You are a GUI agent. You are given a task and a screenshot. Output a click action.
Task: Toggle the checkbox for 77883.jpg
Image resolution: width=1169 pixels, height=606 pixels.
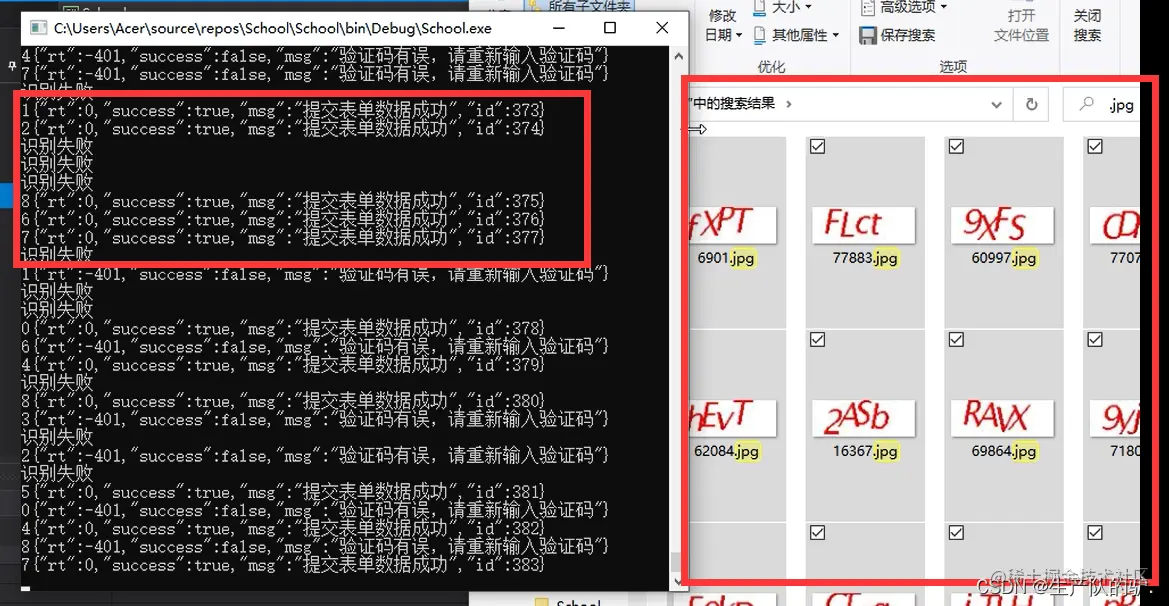[818, 147]
